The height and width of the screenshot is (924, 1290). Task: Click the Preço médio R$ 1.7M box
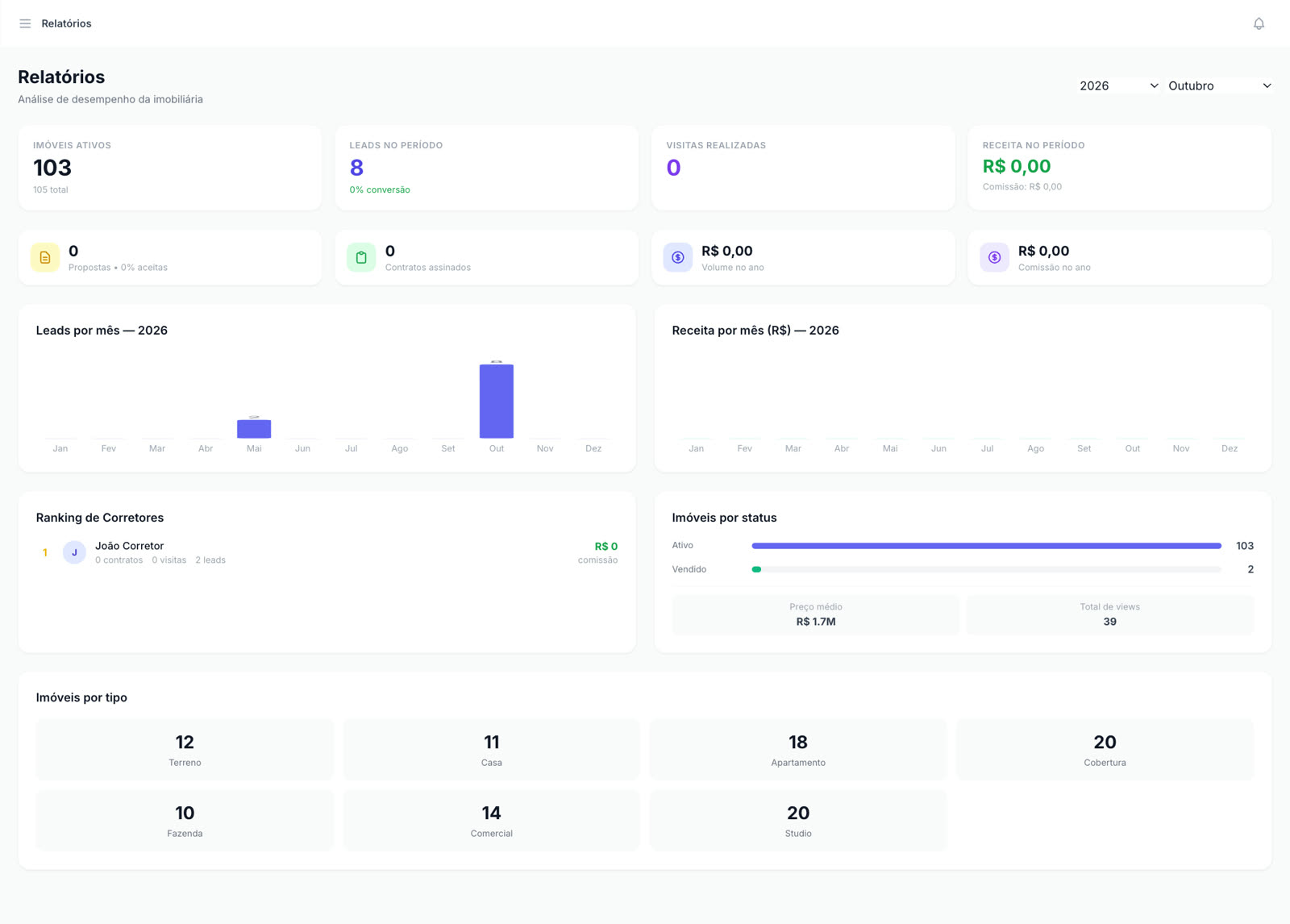[815, 614]
